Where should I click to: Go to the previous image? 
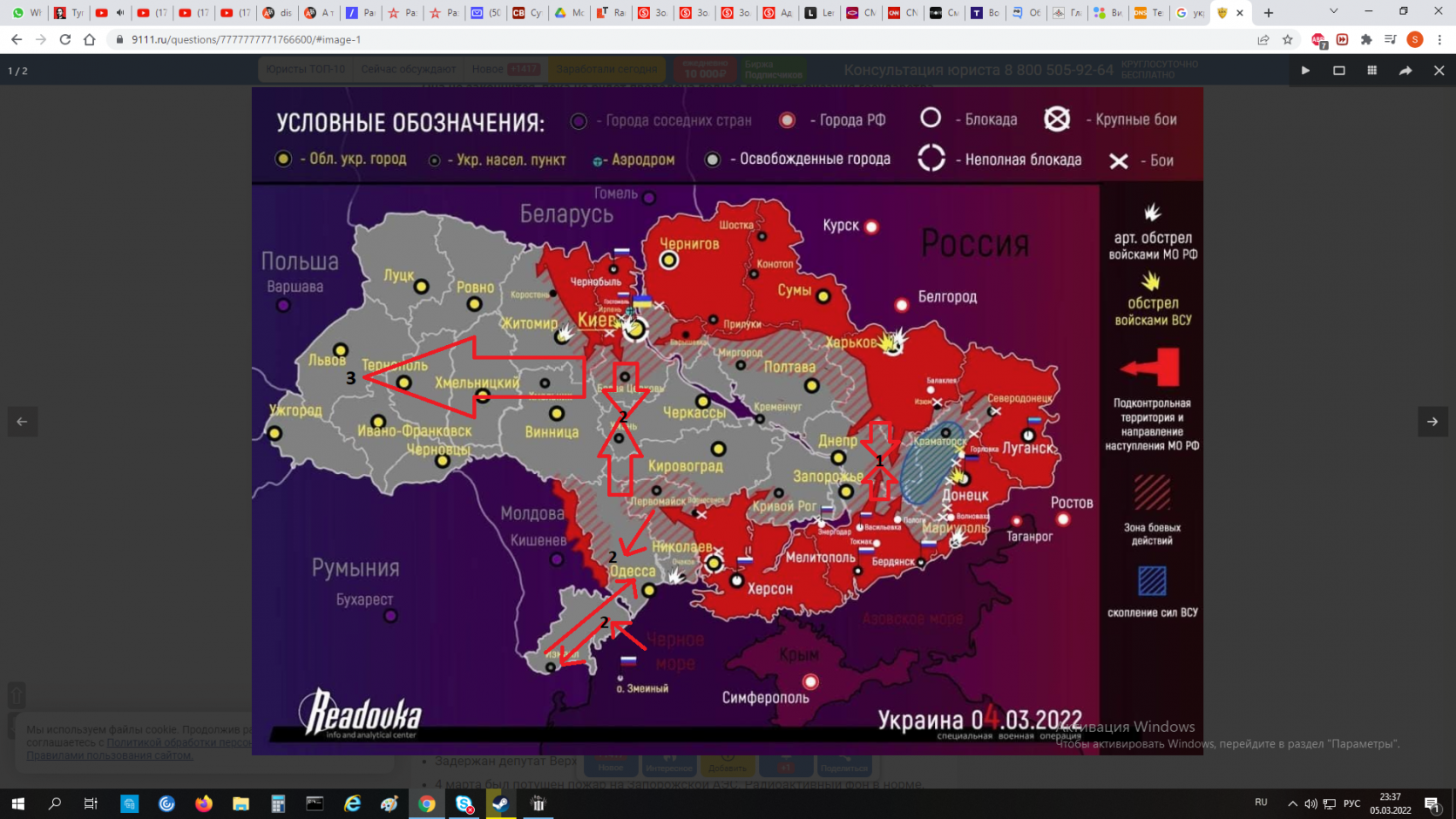tap(23, 422)
